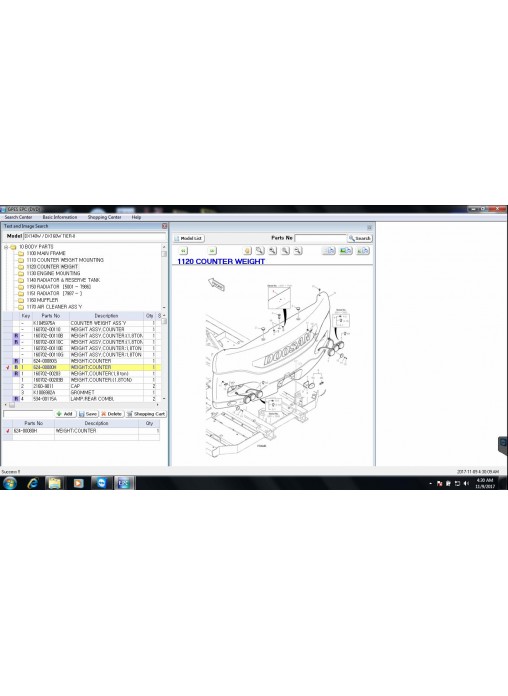The image size is (508, 696).
Task: Click the previous page green arrow icon
Action: tap(183, 251)
